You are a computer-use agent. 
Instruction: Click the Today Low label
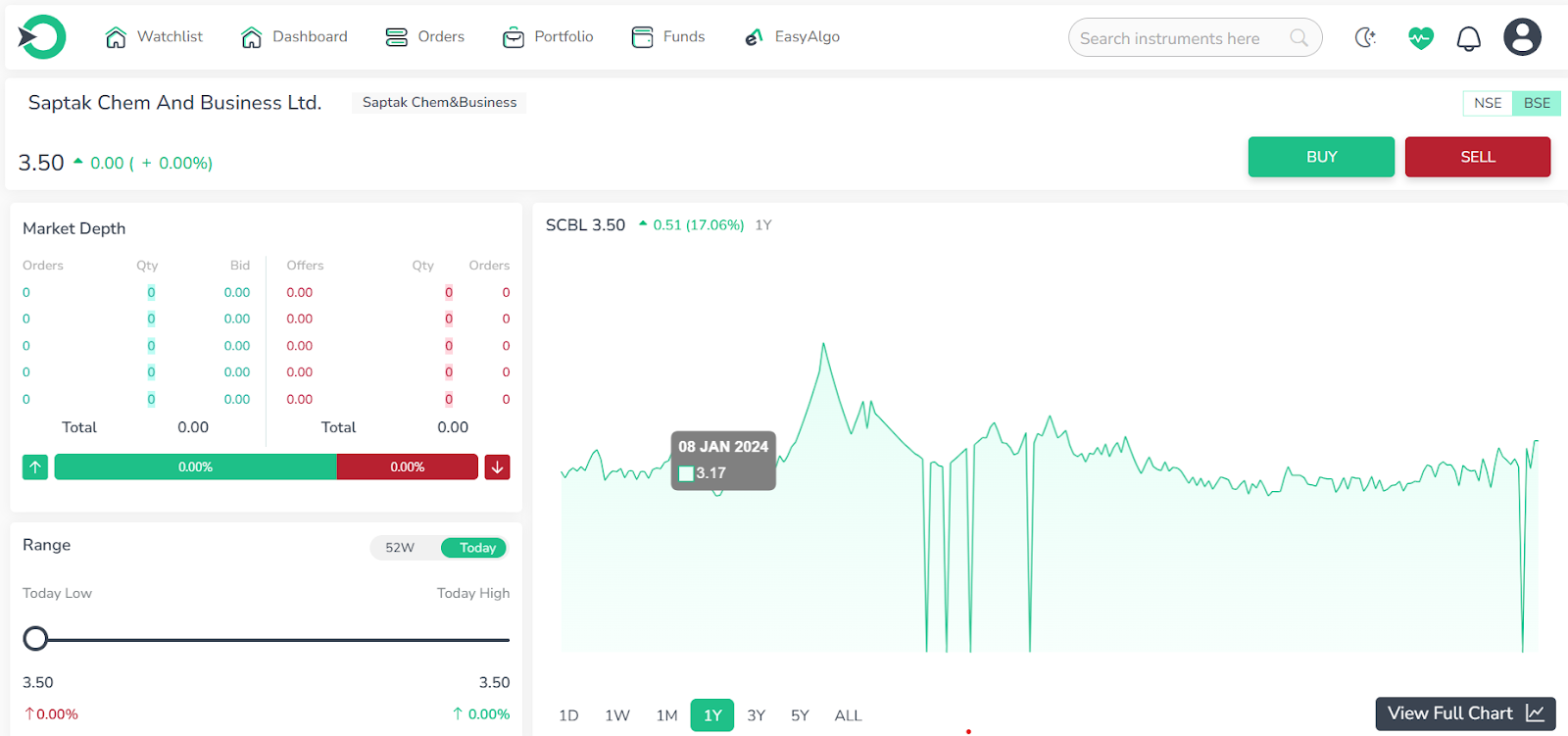(x=57, y=593)
